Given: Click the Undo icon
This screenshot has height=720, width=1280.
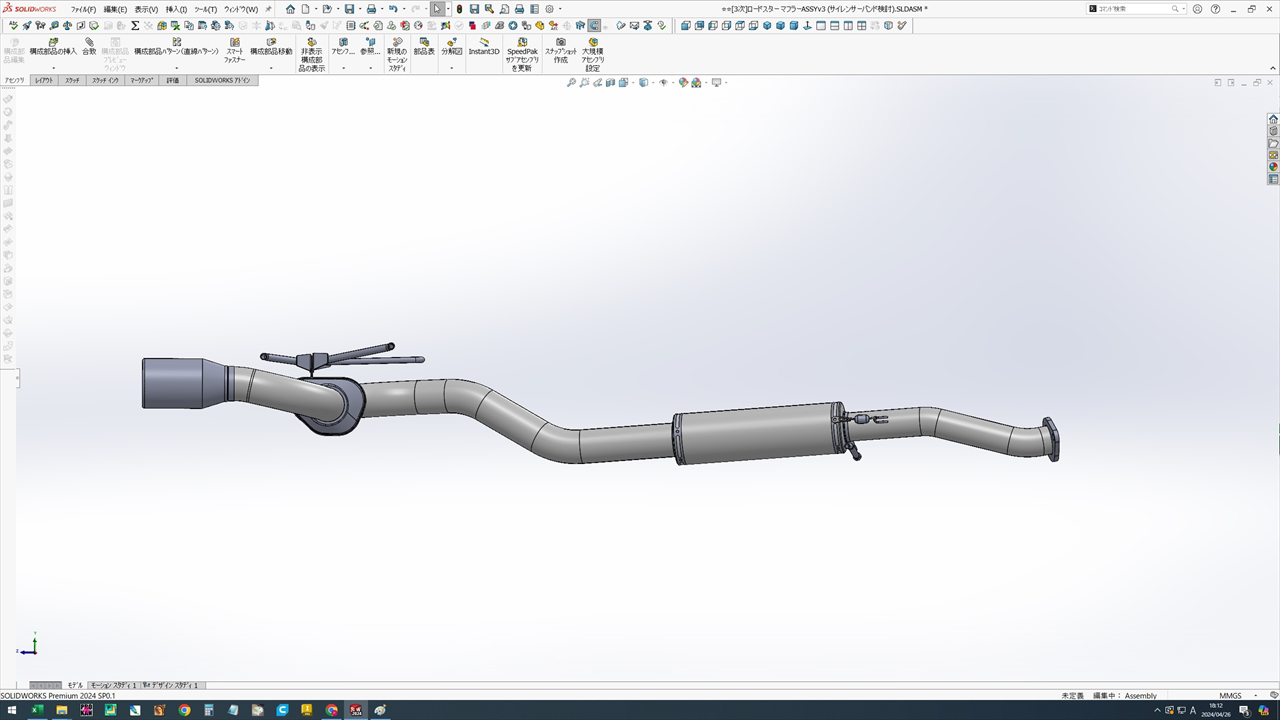Looking at the screenshot, I should tap(393, 9).
